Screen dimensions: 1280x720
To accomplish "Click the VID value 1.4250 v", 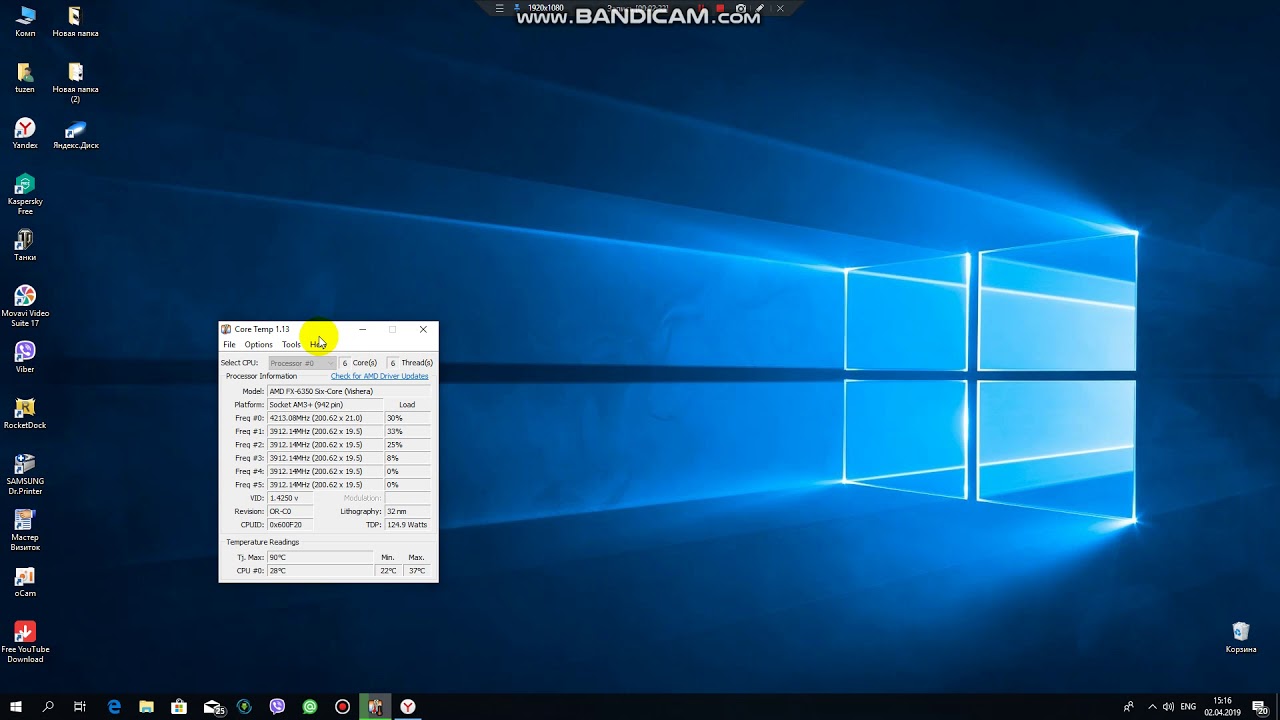I will point(290,498).
